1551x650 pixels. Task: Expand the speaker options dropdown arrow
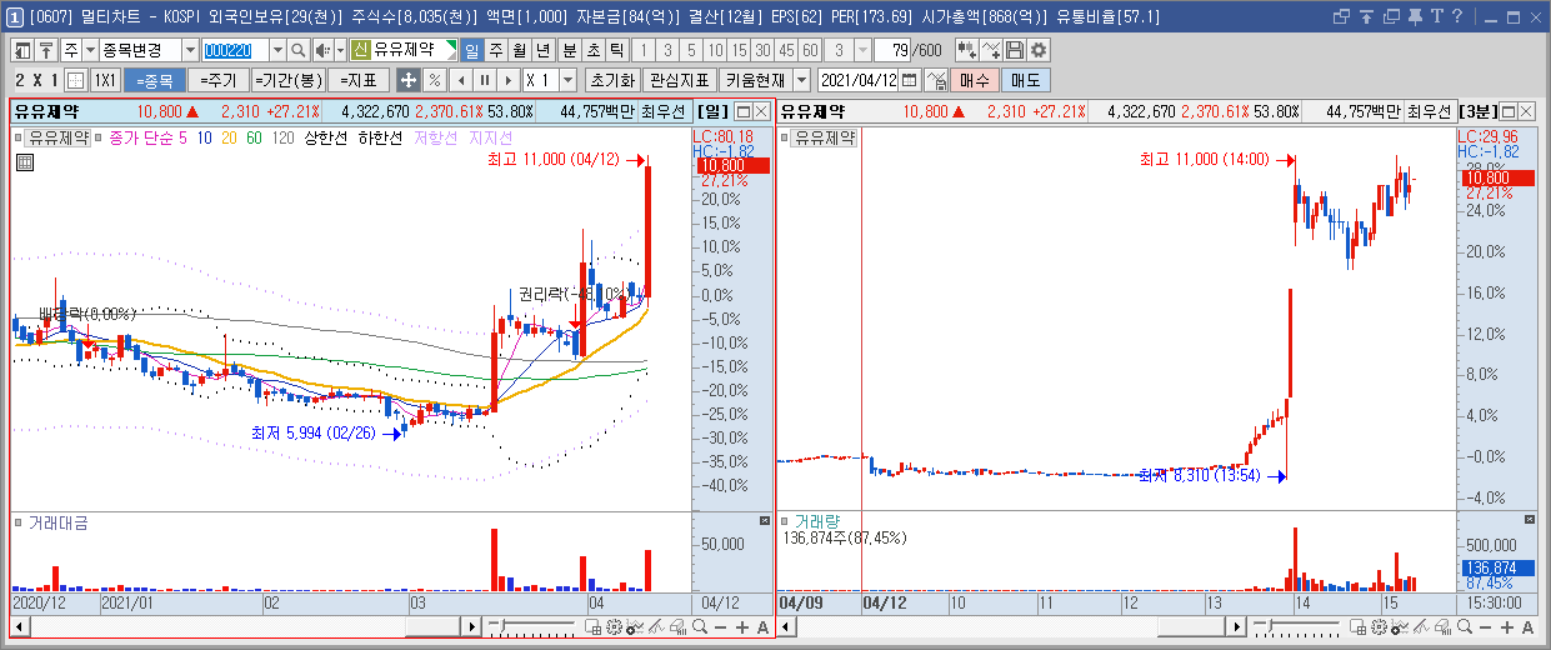(x=340, y=50)
